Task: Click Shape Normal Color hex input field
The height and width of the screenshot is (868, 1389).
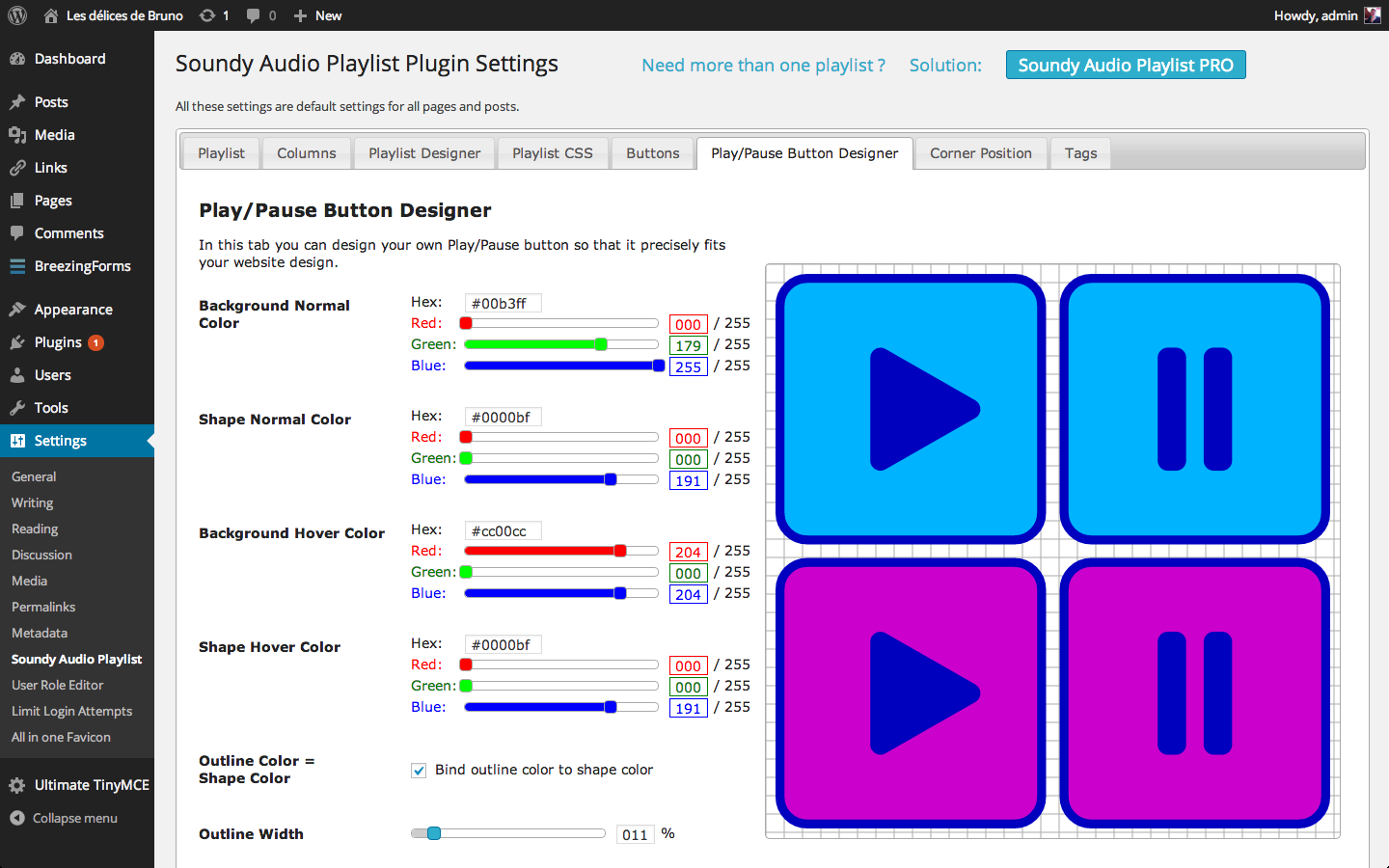Action: (503, 417)
